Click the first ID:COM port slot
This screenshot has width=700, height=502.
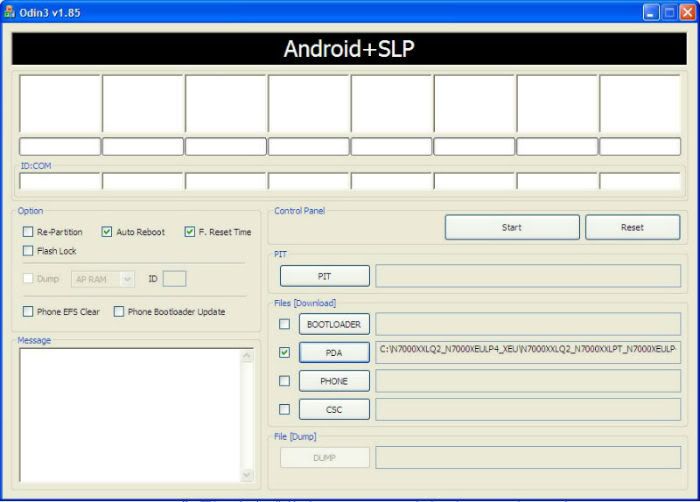click(60, 181)
